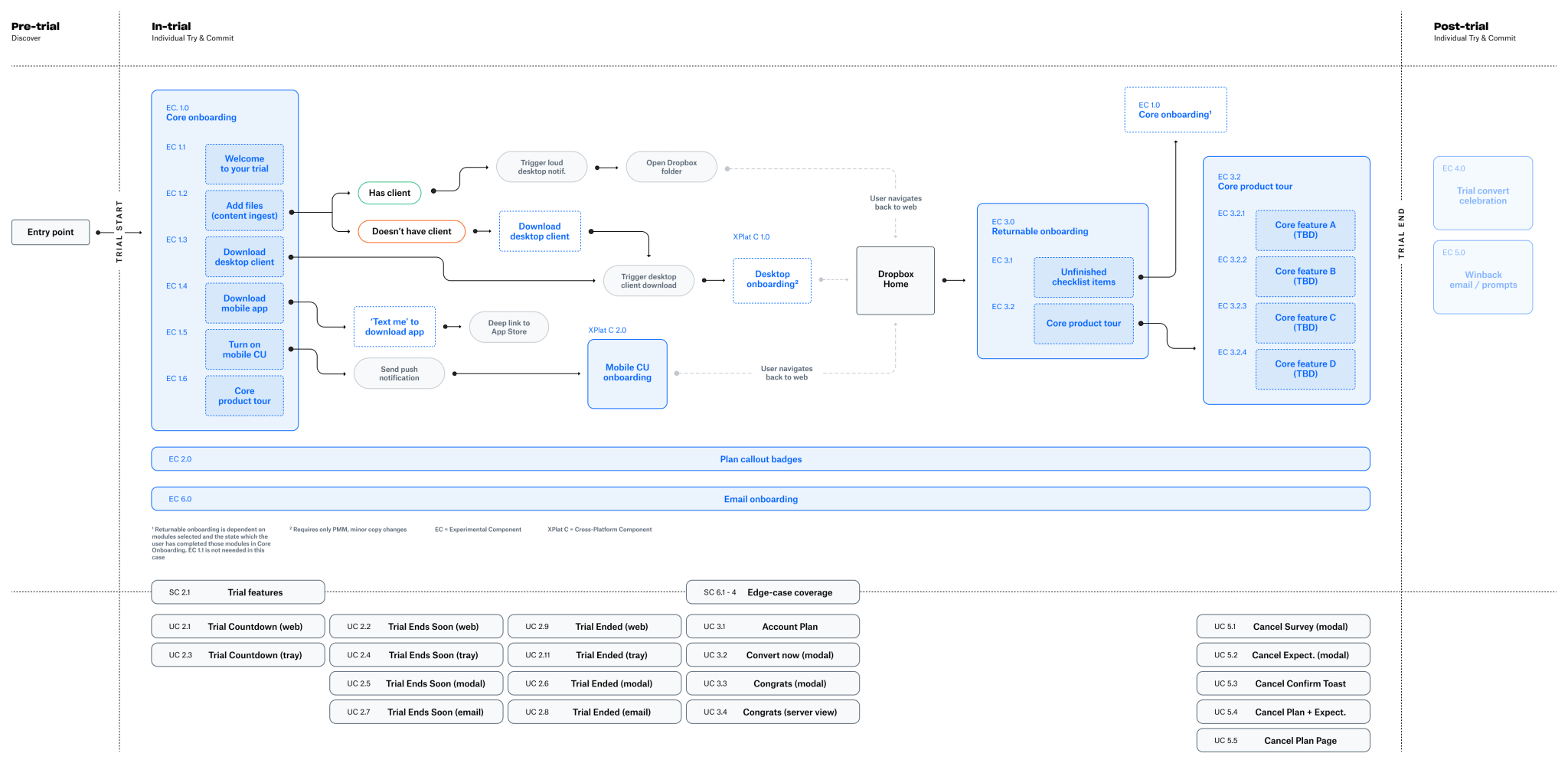Click the 'Core feature C (TBD)' node

coord(1305,323)
